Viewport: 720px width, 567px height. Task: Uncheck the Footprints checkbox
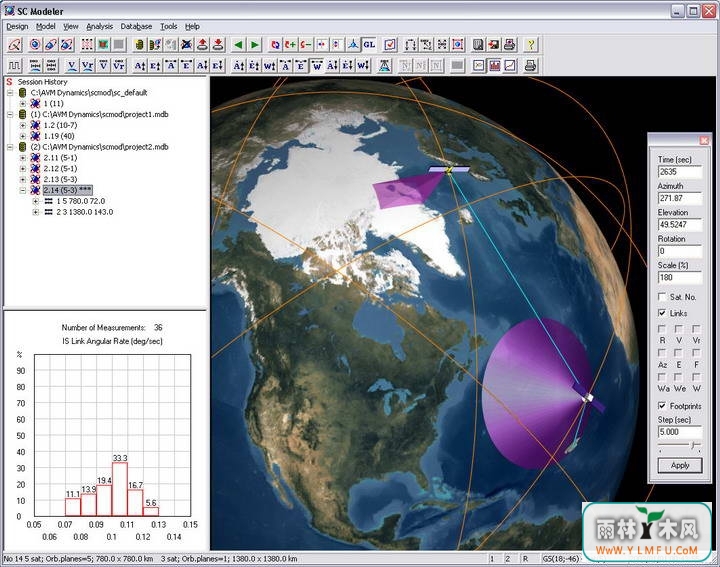point(662,405)
